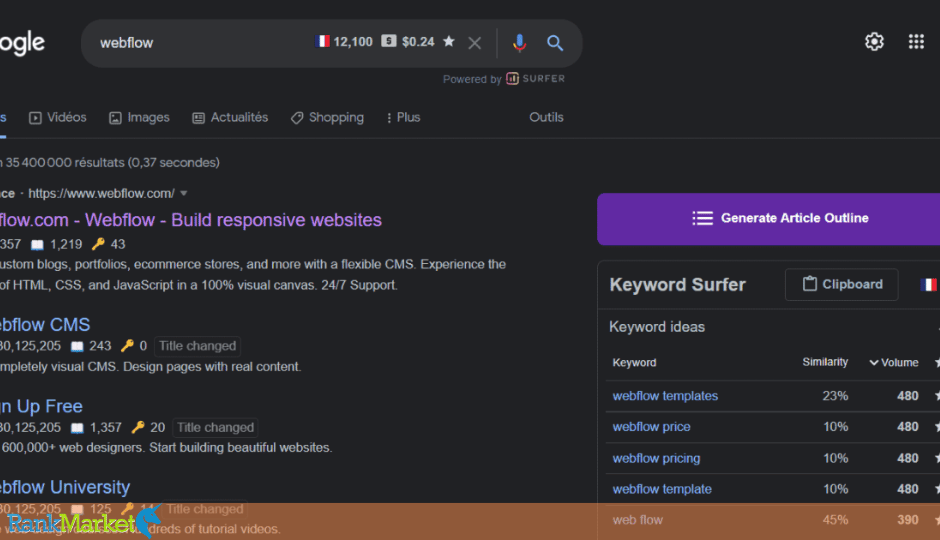Screen dimensions: 940x540
Task: Expand the webflow.com URL dropdown arrow
Action: coord(184,194)
